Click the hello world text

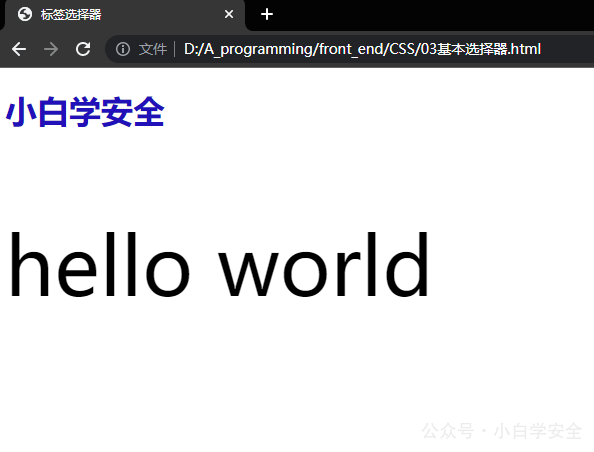[x=219, y=264]
